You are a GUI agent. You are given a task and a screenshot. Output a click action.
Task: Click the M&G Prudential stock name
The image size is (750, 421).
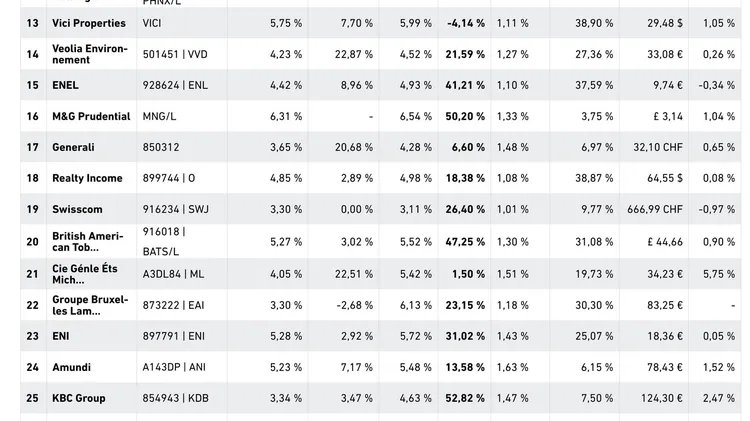(x=91, y=117)
